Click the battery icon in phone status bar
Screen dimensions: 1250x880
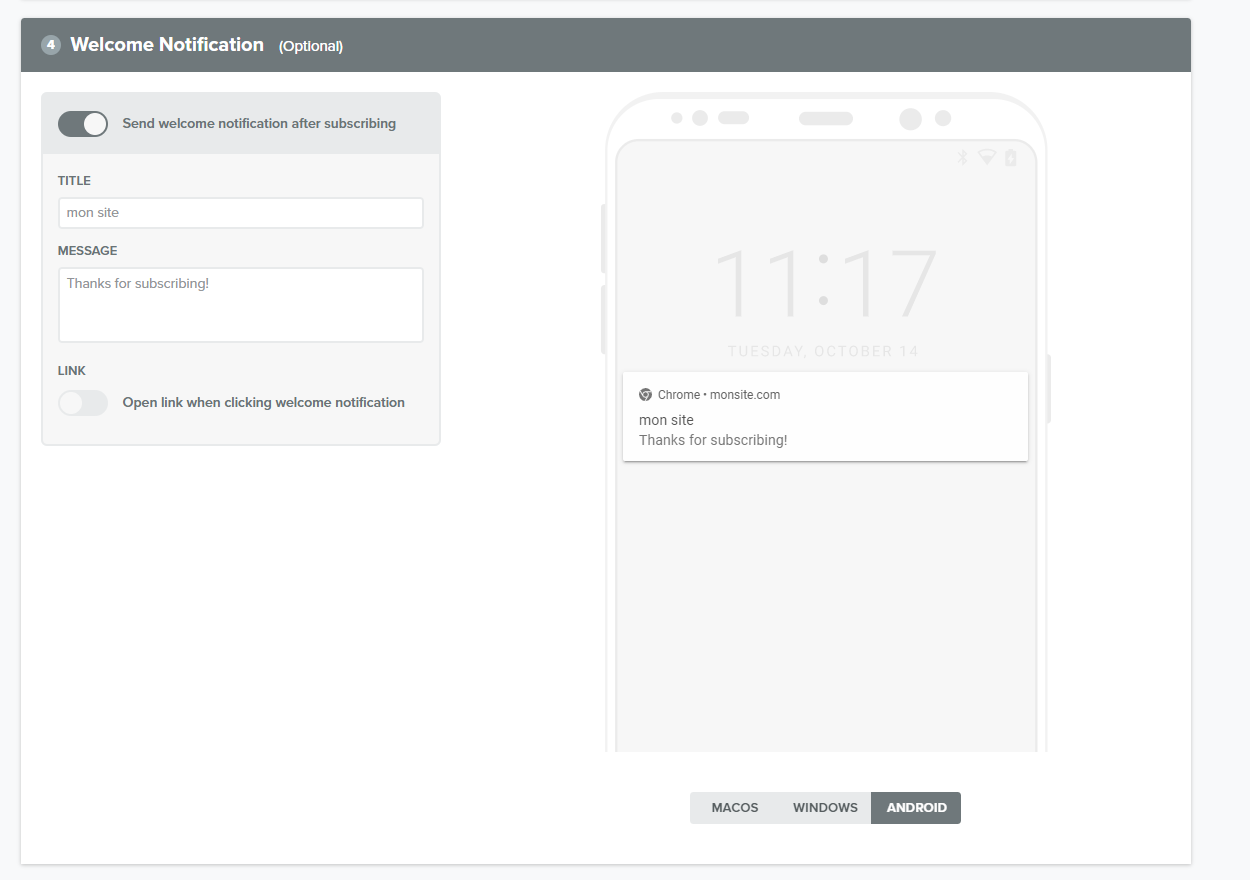coord(1011,157)
